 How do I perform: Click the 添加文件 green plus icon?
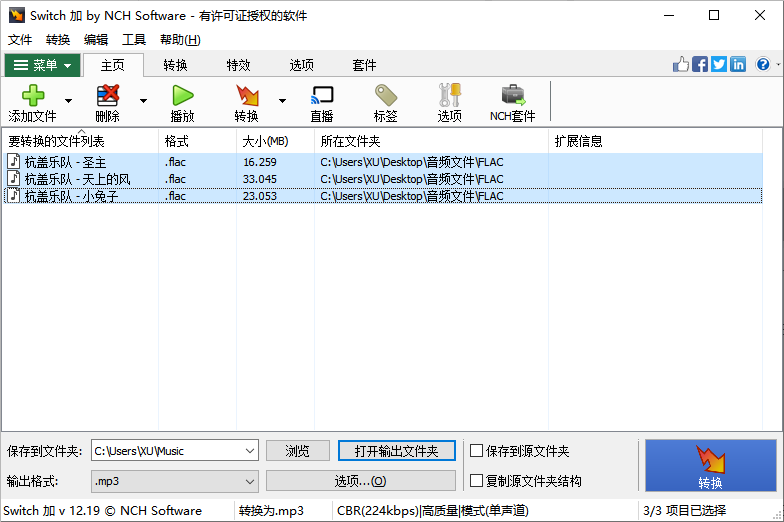click(33, 95)
